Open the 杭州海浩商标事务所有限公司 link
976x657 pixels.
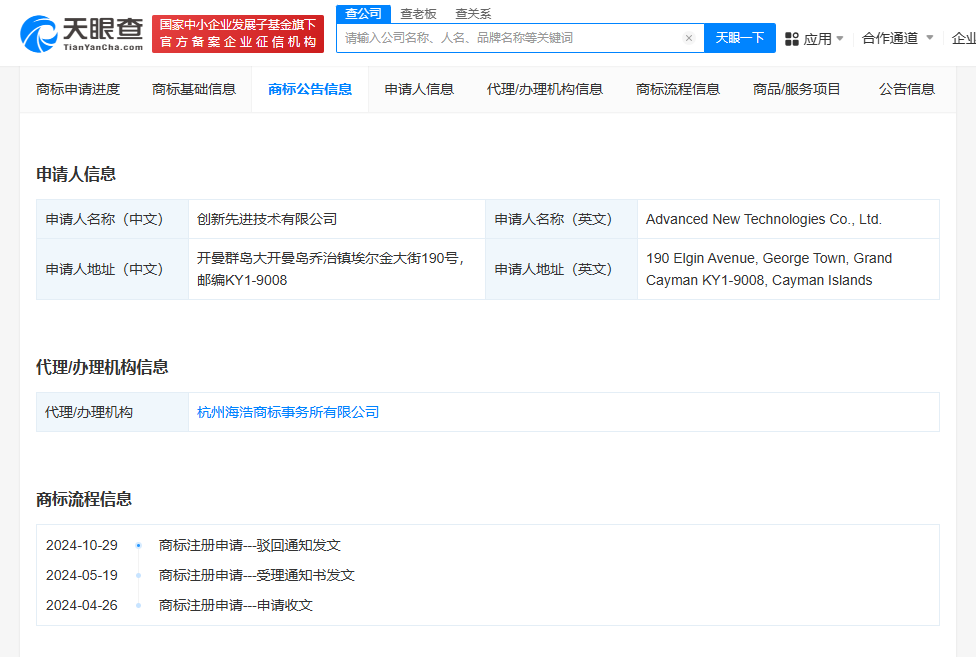(x=288, y=412)
